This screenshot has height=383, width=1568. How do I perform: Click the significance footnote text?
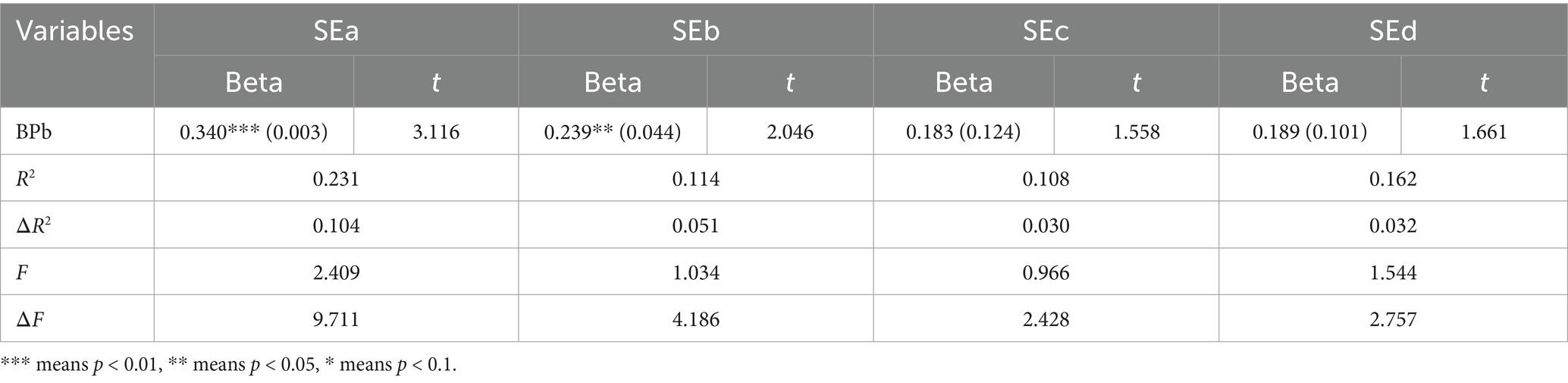point(228,365)
